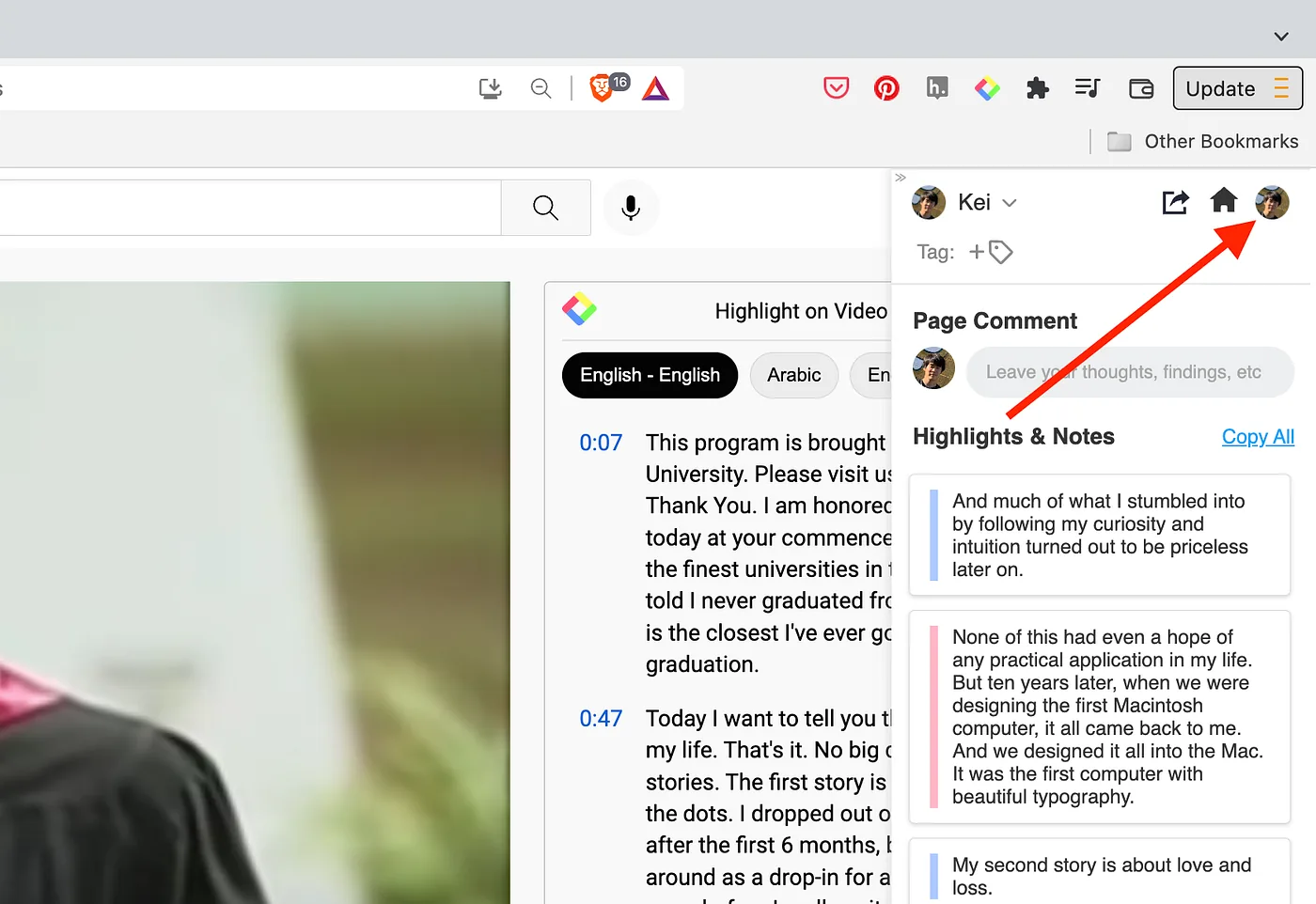Click the install app icon in the address bar
This screenshot has height=904, width=1316.
(x=491, y=88)
